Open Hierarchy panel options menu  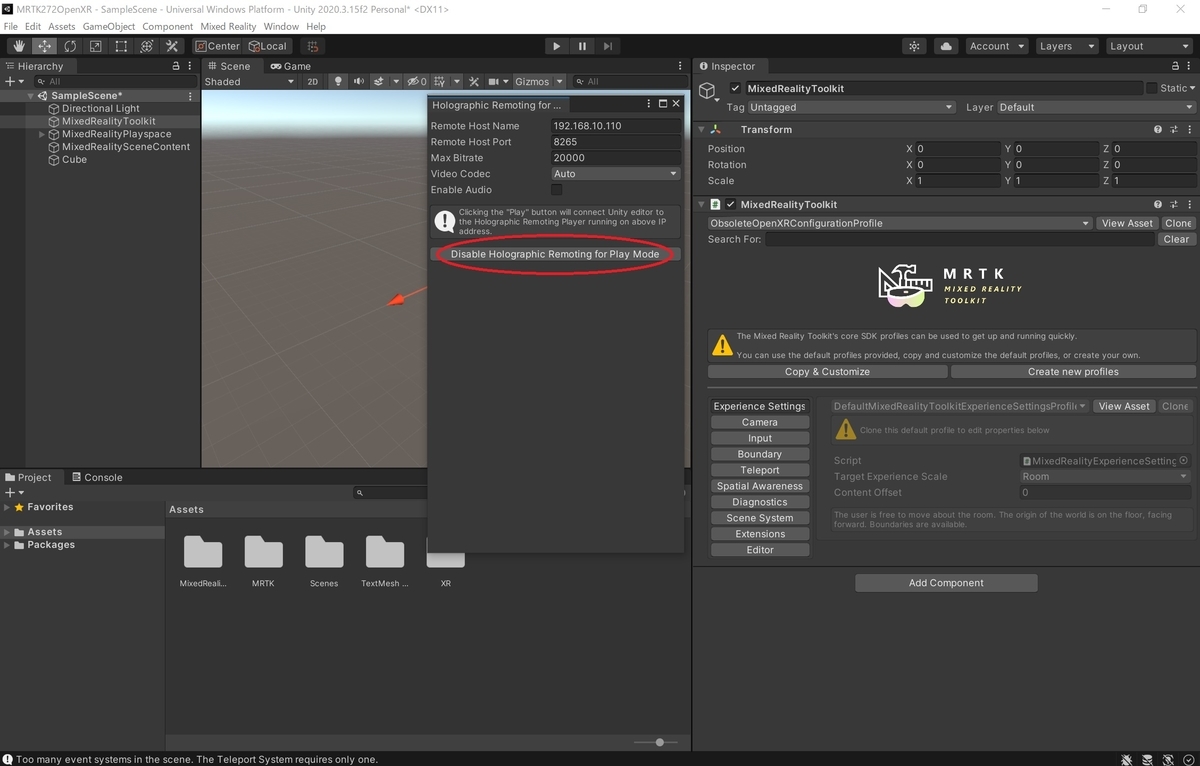(x=190, y=66)
